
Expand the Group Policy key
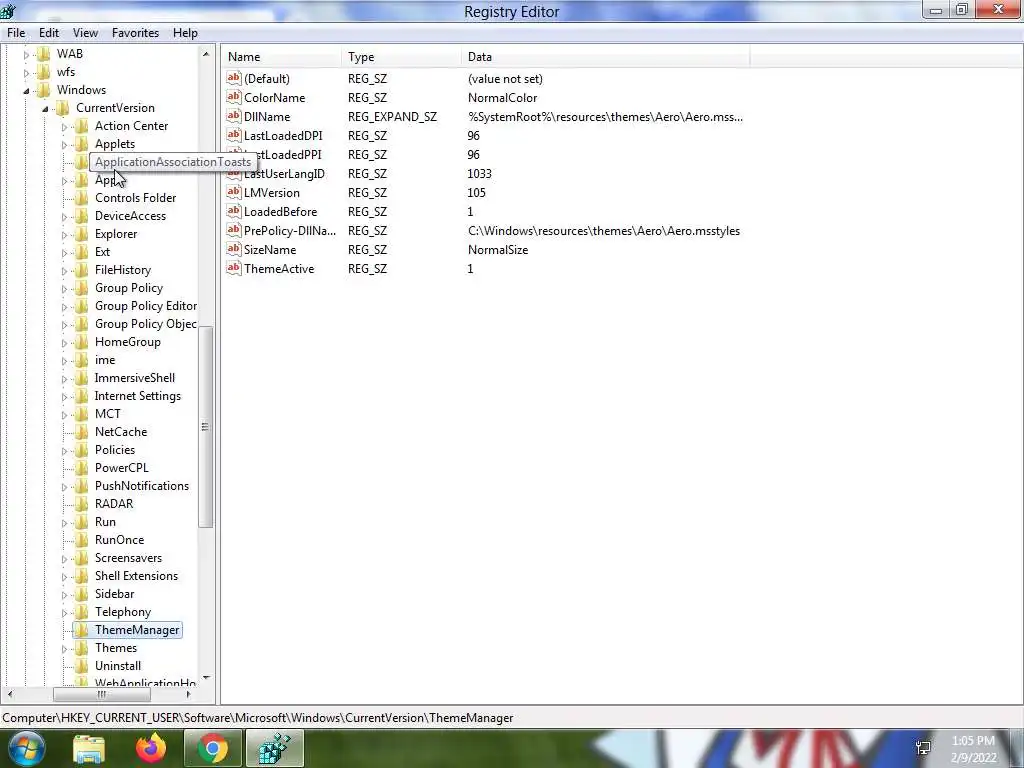(64, 289)
